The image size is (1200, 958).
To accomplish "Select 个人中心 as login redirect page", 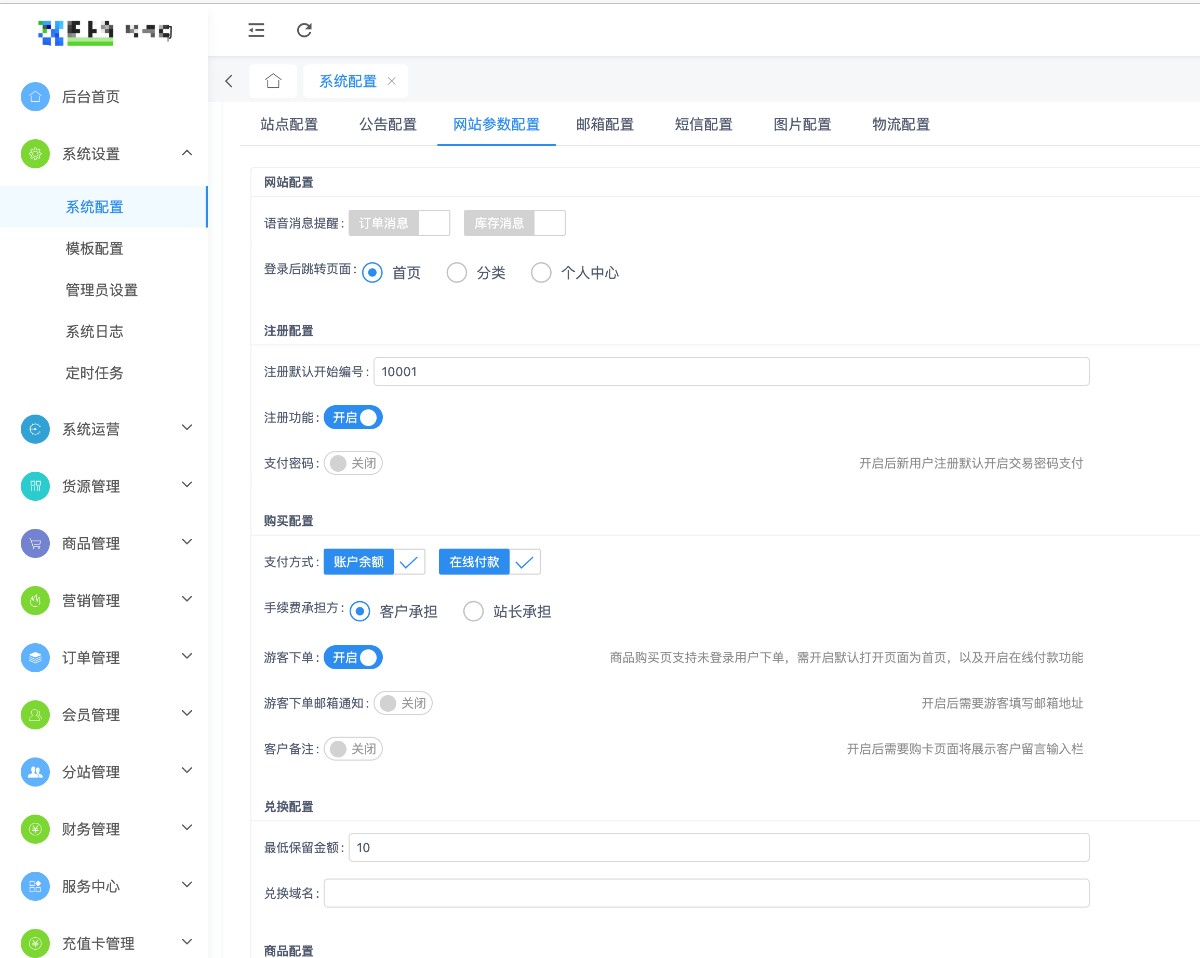I will coord(541,273).
